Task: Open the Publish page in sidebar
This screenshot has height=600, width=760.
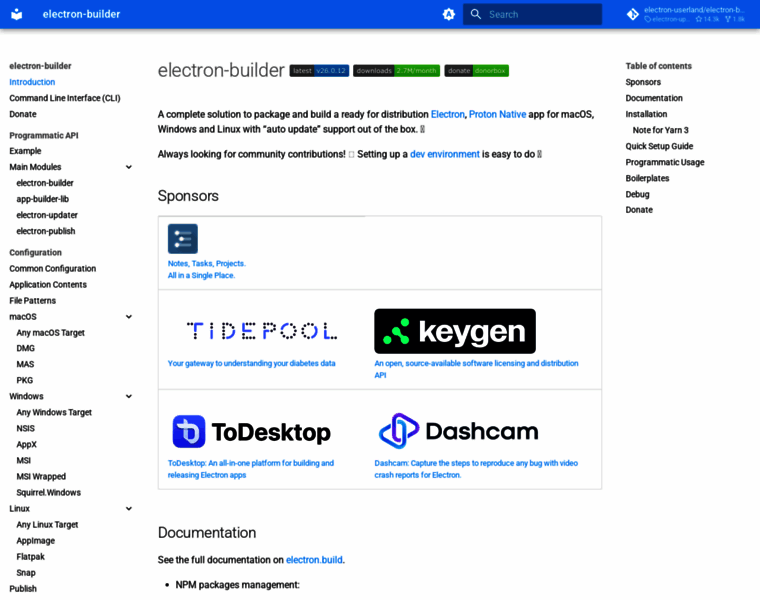Action: pos(23,588)
